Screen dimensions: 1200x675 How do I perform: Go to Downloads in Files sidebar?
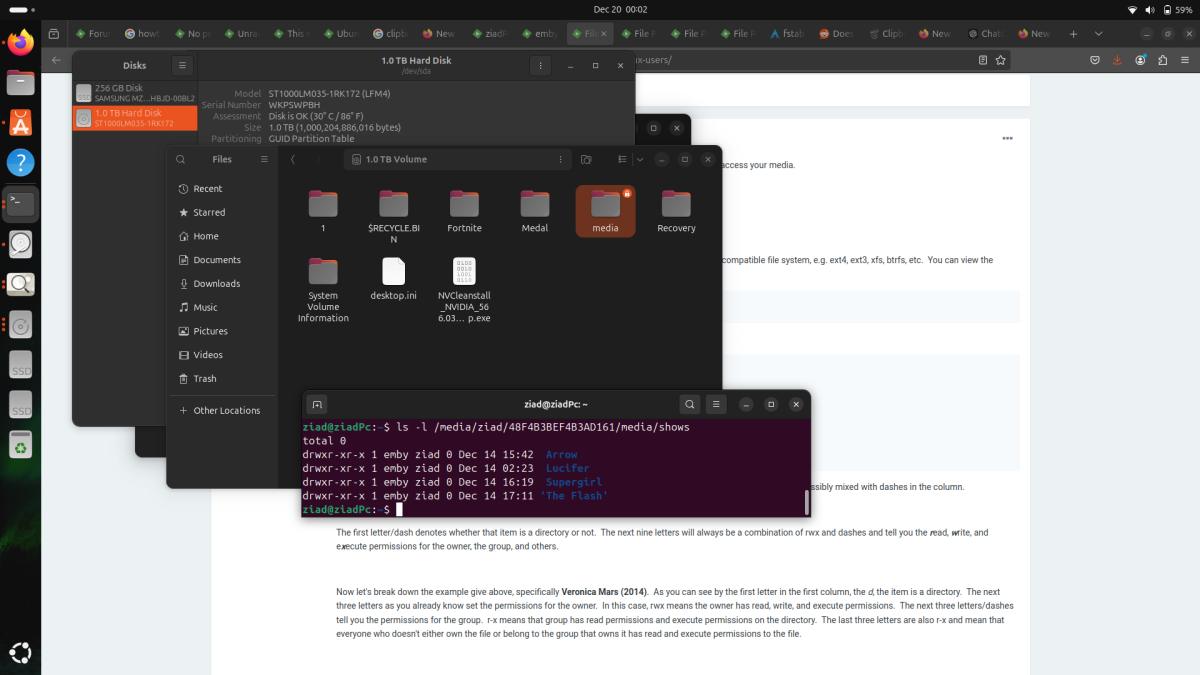point(216,283)
